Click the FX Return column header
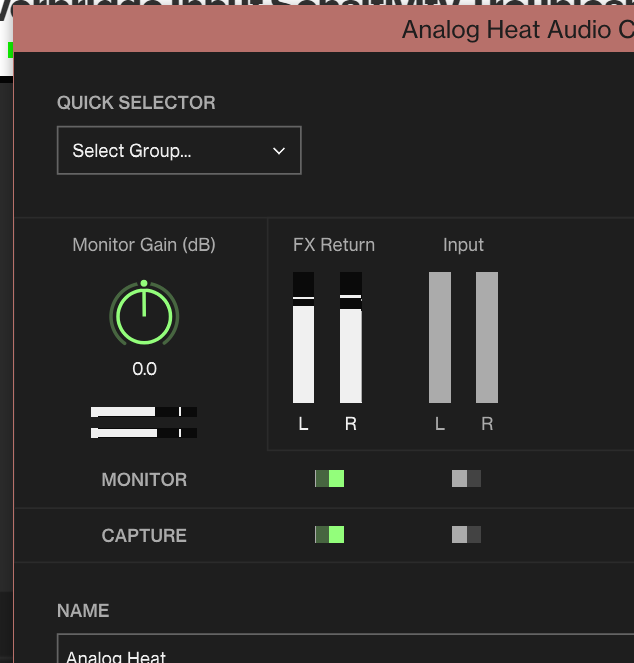 [334, 245]
